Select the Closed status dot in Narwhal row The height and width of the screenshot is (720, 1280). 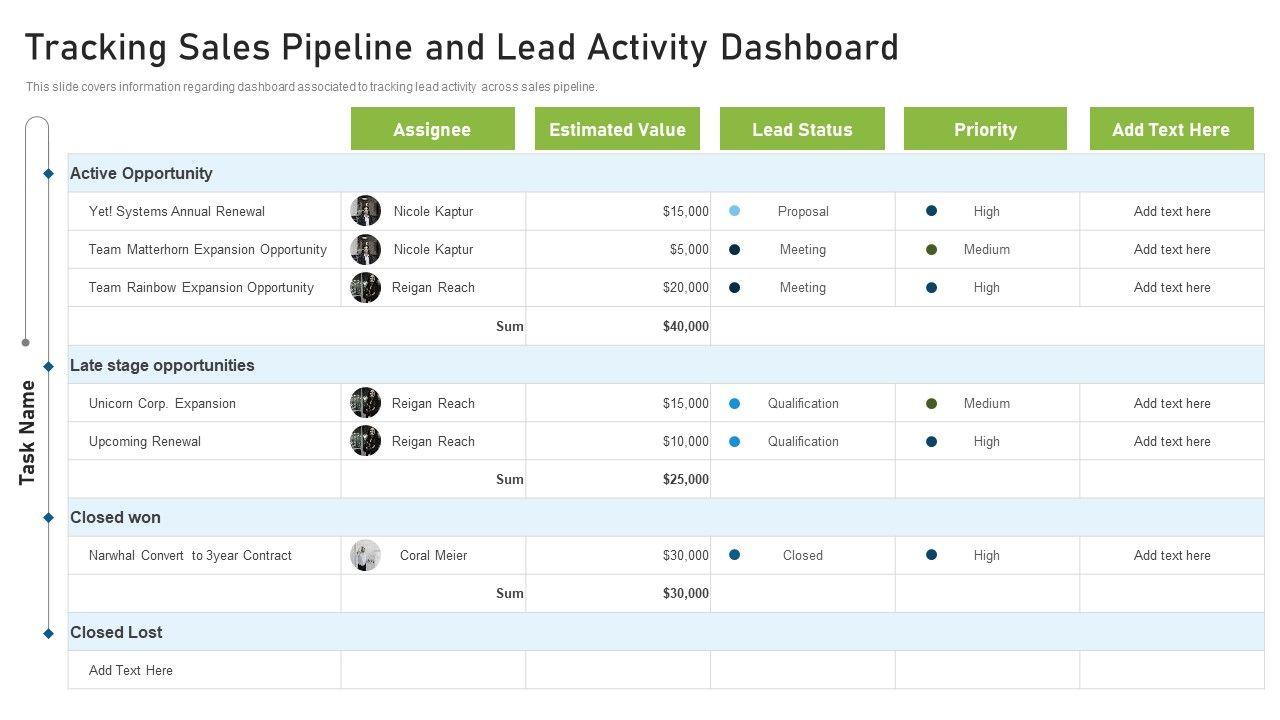[x=735, y=555]
